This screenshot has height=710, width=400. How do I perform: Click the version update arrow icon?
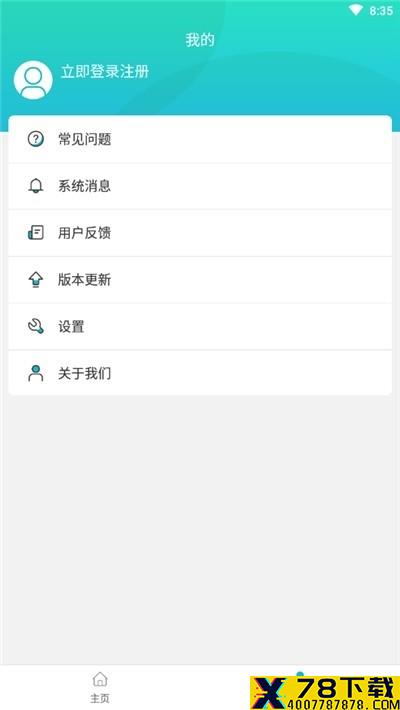point(36,280)
